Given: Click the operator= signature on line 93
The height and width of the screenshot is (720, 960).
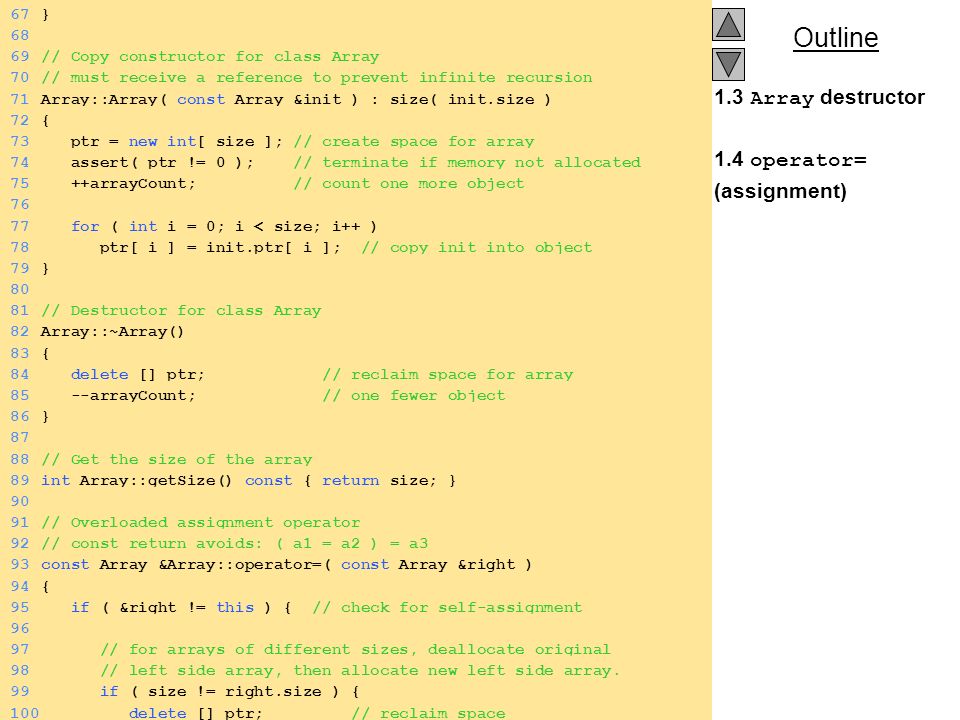Looking at the screenshot, I should (x=286, y=564).
